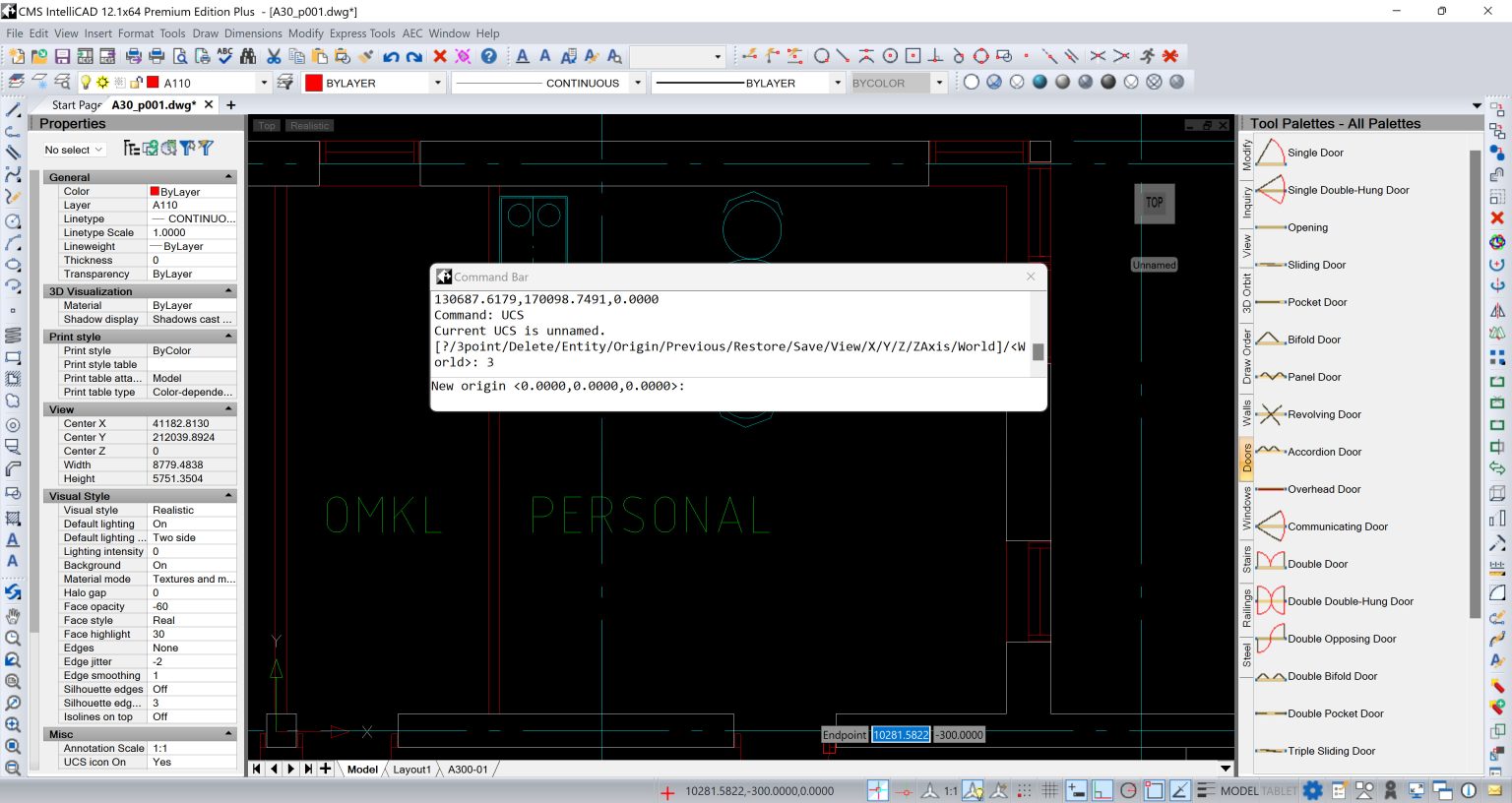Click the Save file icon
1512x803 pixels.
[62, 57]
